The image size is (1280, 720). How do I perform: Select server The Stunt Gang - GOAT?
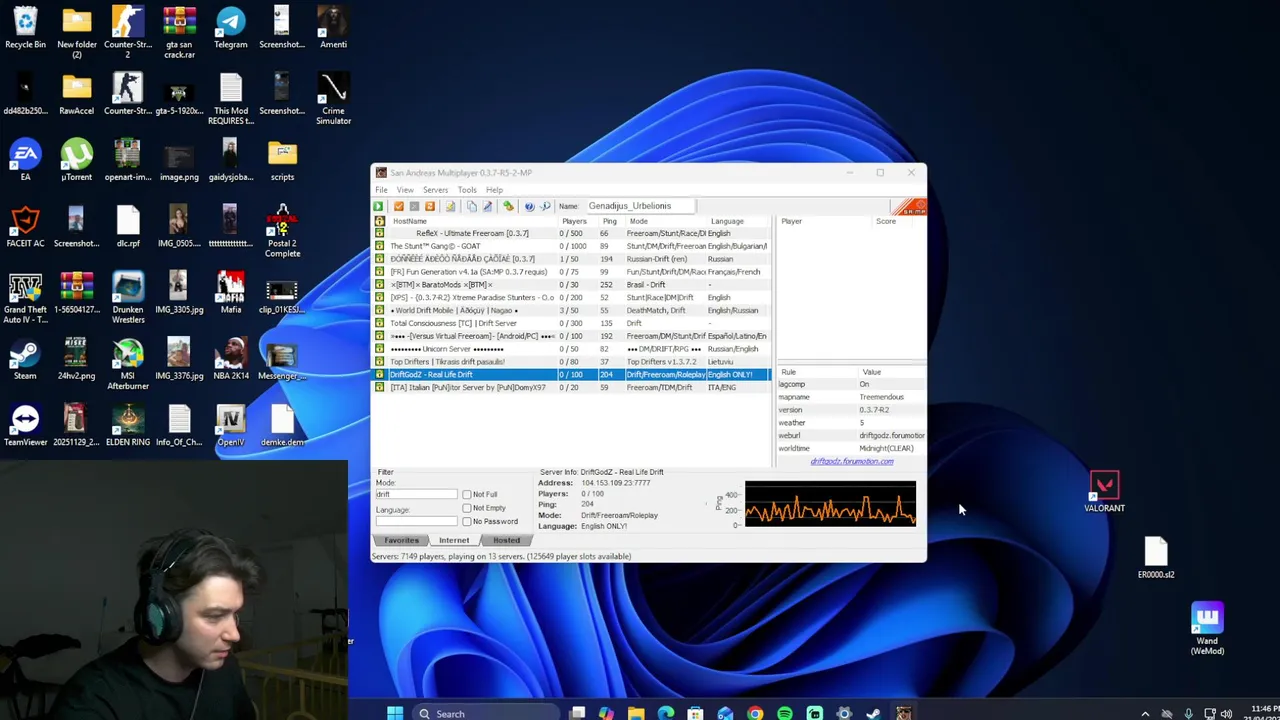pyautogui.click(x=571, y=246)
